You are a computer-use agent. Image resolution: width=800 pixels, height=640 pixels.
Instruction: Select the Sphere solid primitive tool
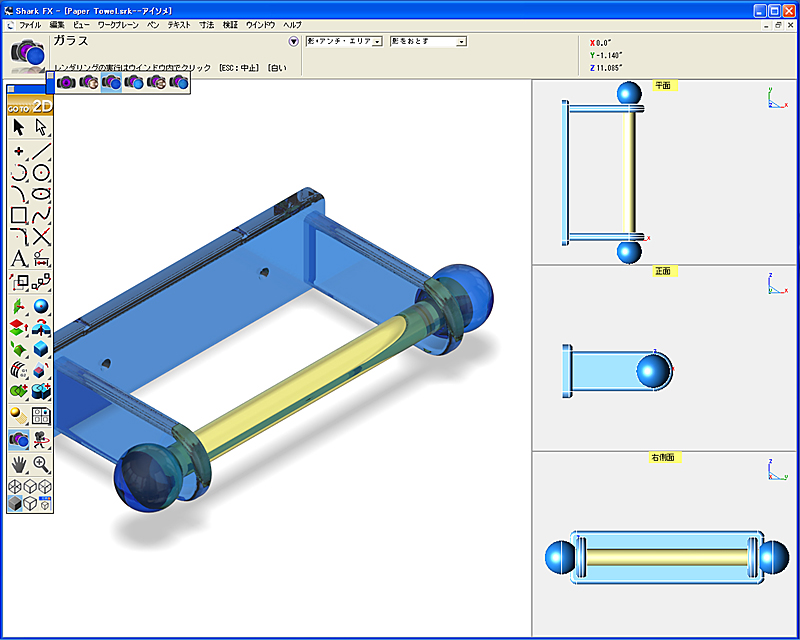click(41, 306)
